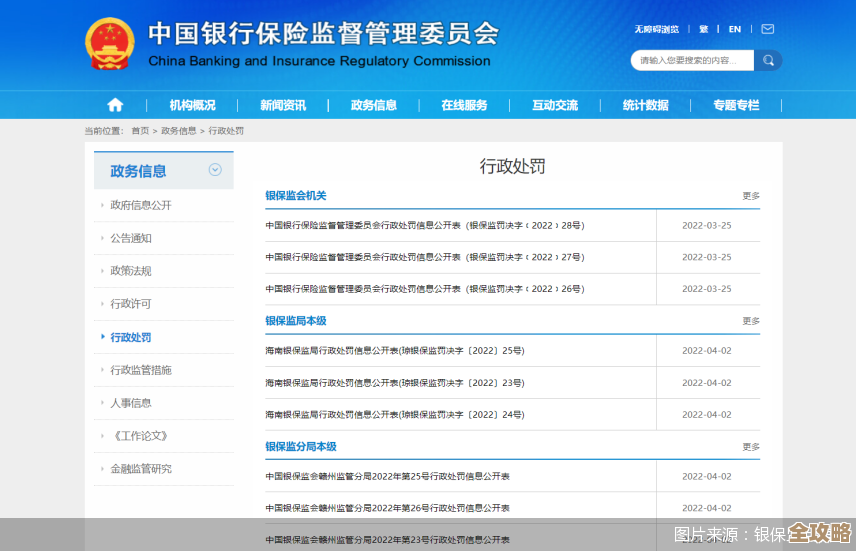Open 赣州监管分局 第26号 notice
The height and width of the screenshot is (551, 856).
pos(388,508)
